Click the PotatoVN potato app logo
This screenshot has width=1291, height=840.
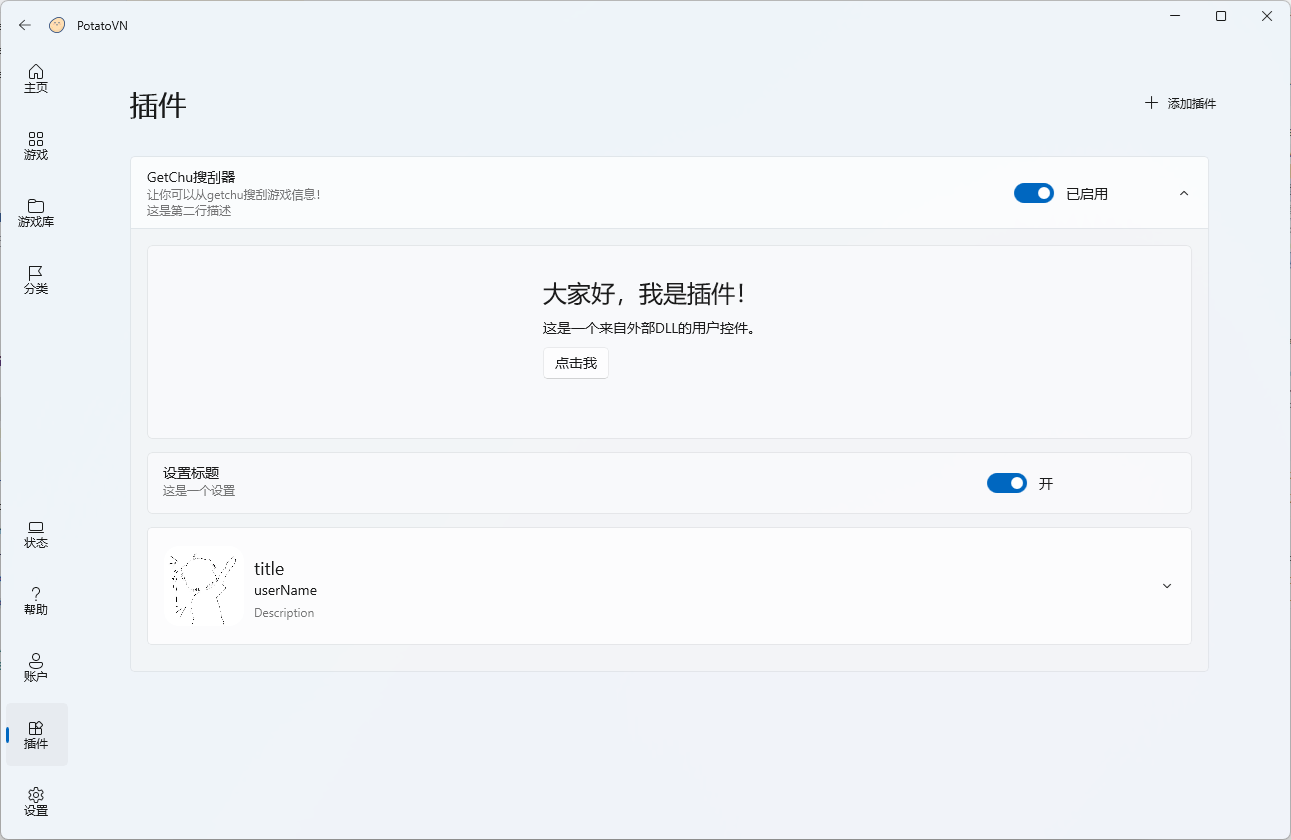tap(57, 25)
